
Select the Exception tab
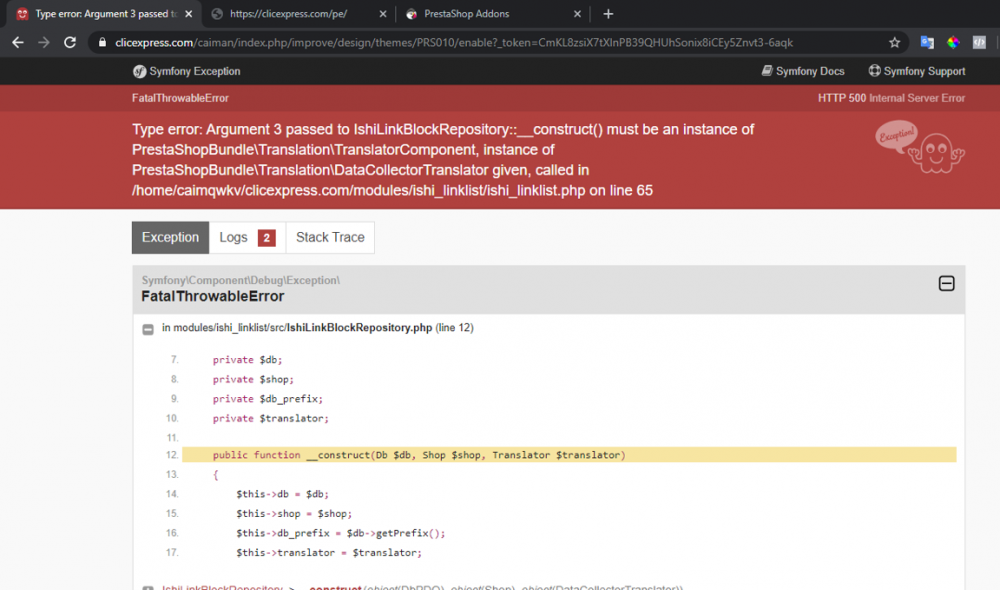pyautogui.click(x=170, y=237)
